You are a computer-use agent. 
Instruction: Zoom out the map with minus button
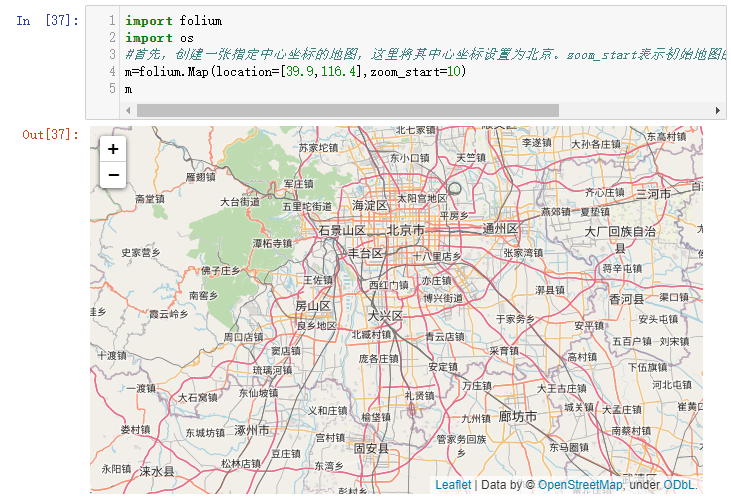tap(113, 175)
